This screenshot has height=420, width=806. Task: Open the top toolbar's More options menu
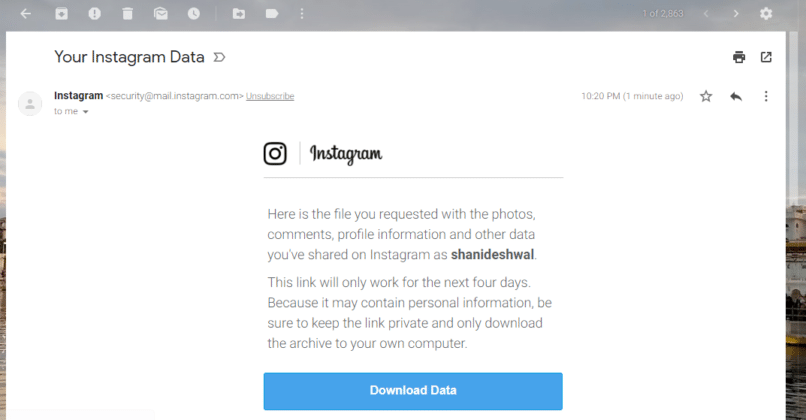(x=301, y=14)
